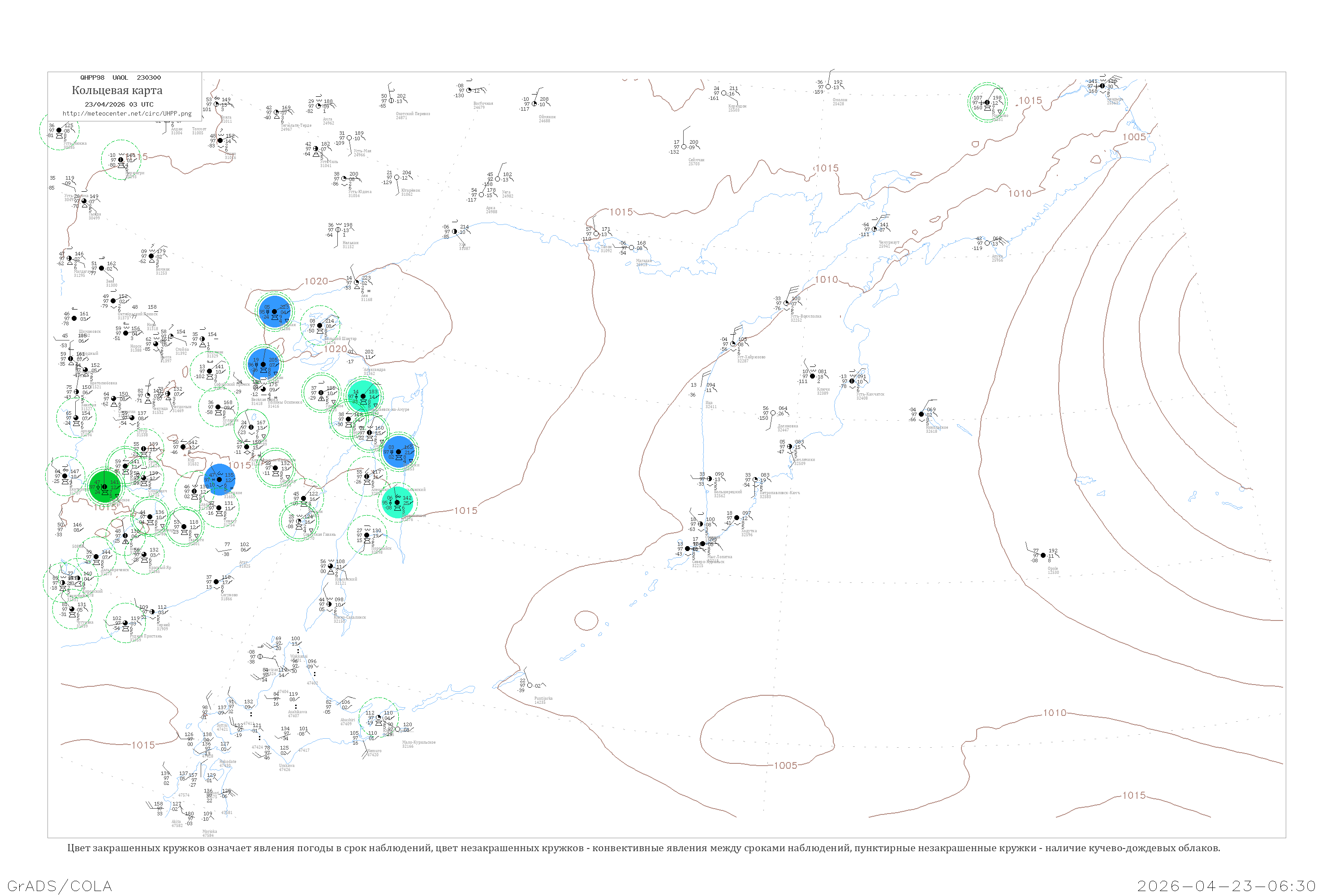
Task: Click the Кольцевая карта title text
Action: (x=117, y=90)
